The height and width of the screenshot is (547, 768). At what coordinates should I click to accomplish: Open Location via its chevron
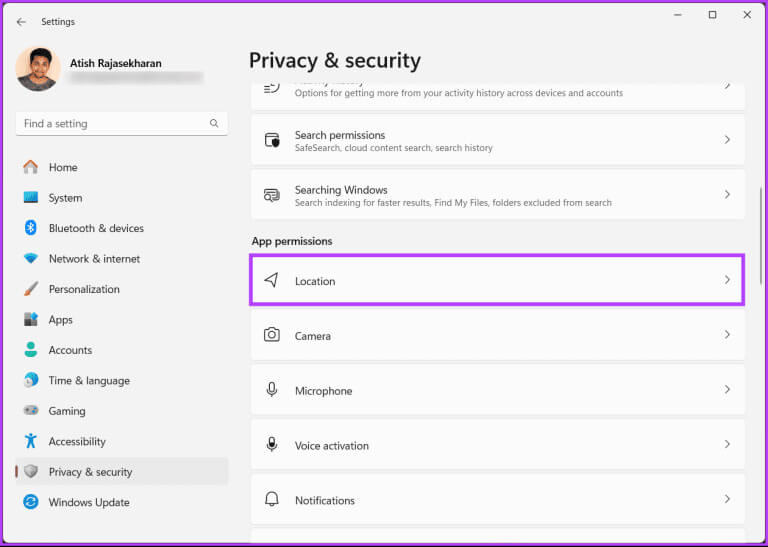pyautogui.click(x=727, y=280)
